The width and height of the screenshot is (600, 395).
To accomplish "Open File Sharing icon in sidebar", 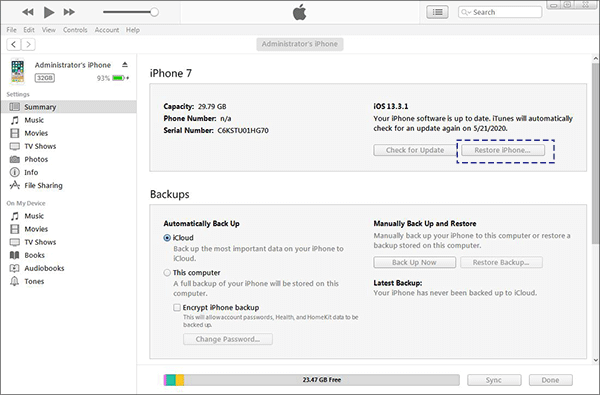I will click(x=15, y=185).
